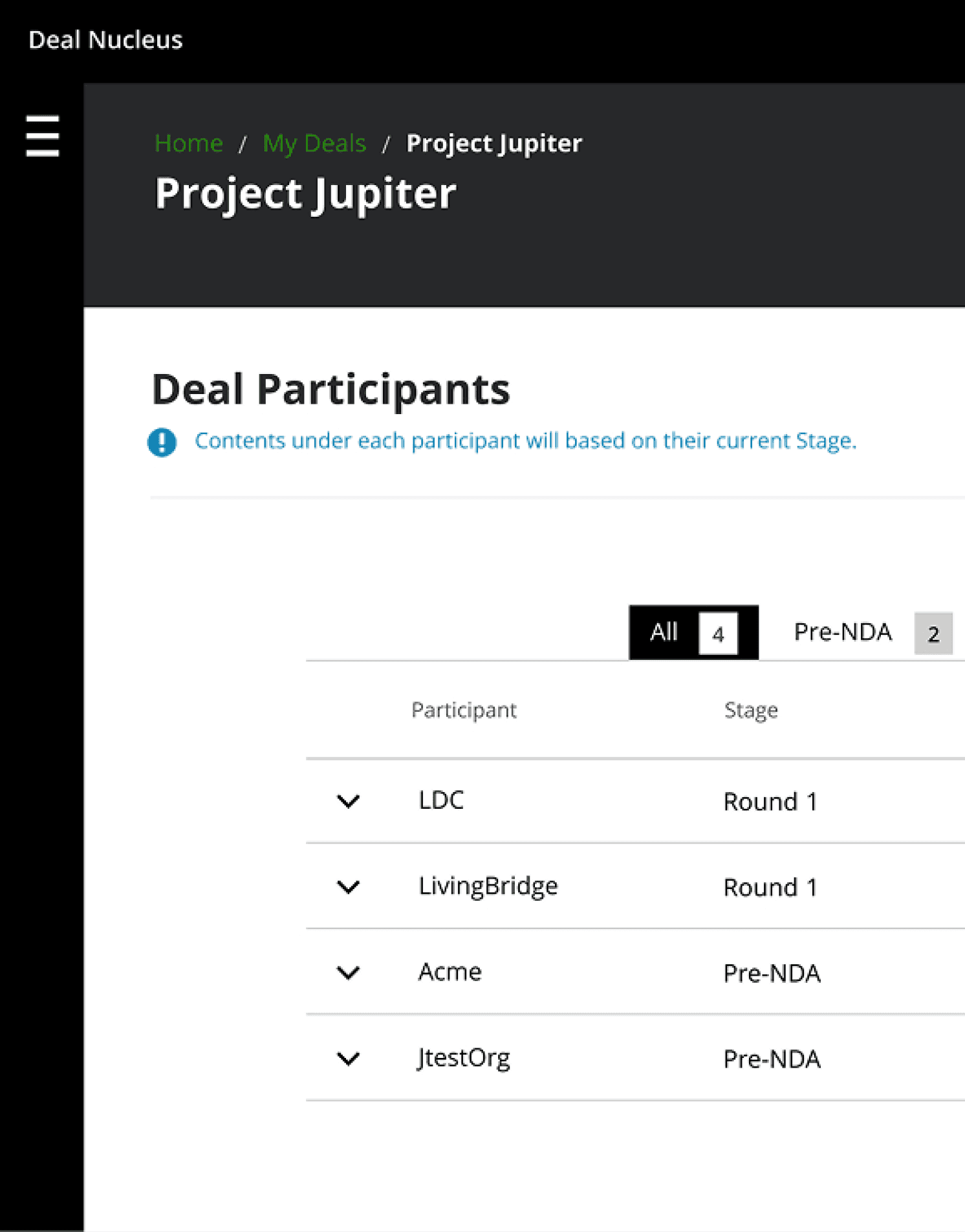
Task: Switch to the Pre-NDA tab
Action: pyautogui.click(x=842, y=632)
